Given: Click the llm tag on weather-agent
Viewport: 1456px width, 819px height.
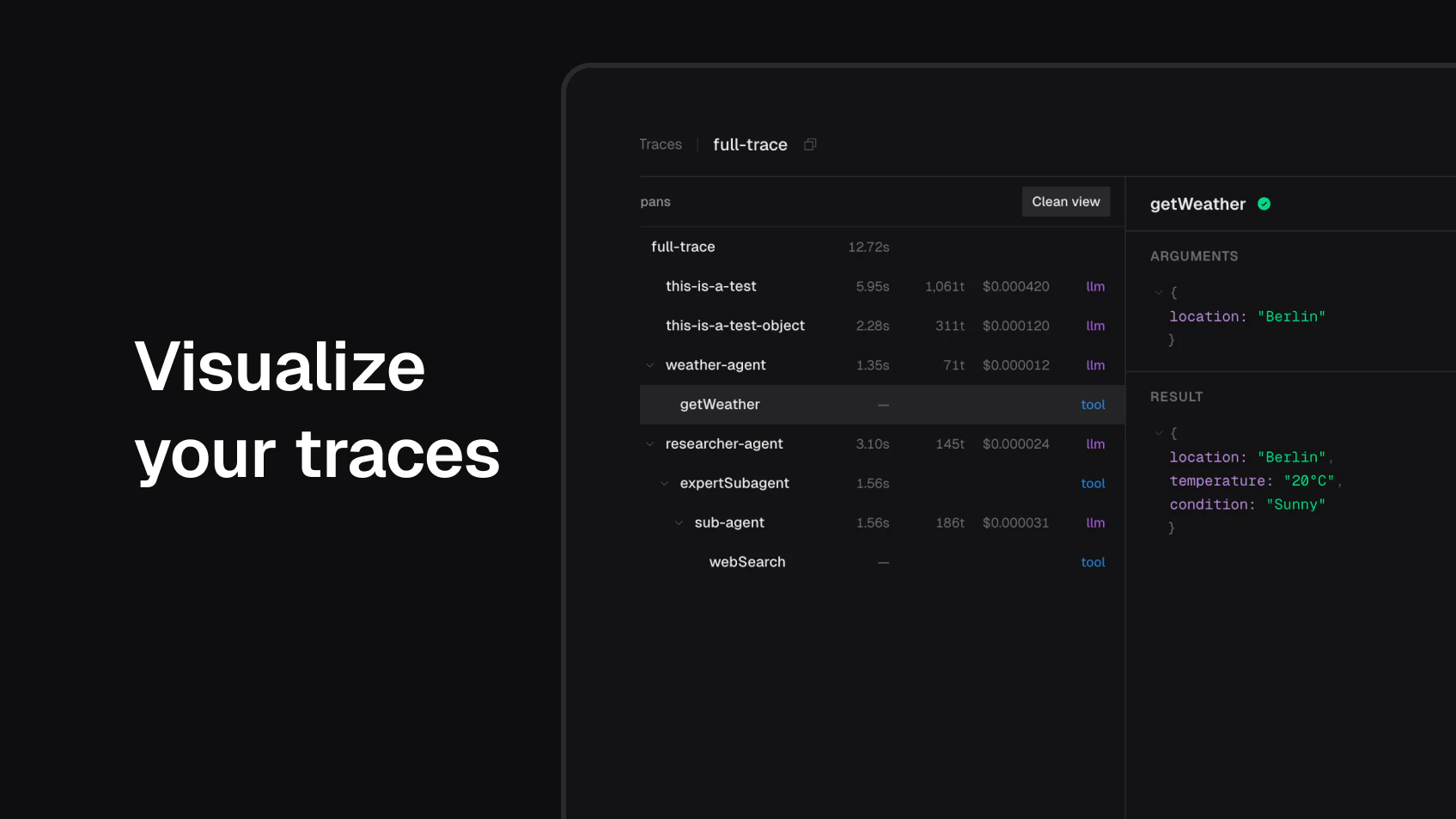Looking at the screenshot, I should click(x=1095, y=365).
